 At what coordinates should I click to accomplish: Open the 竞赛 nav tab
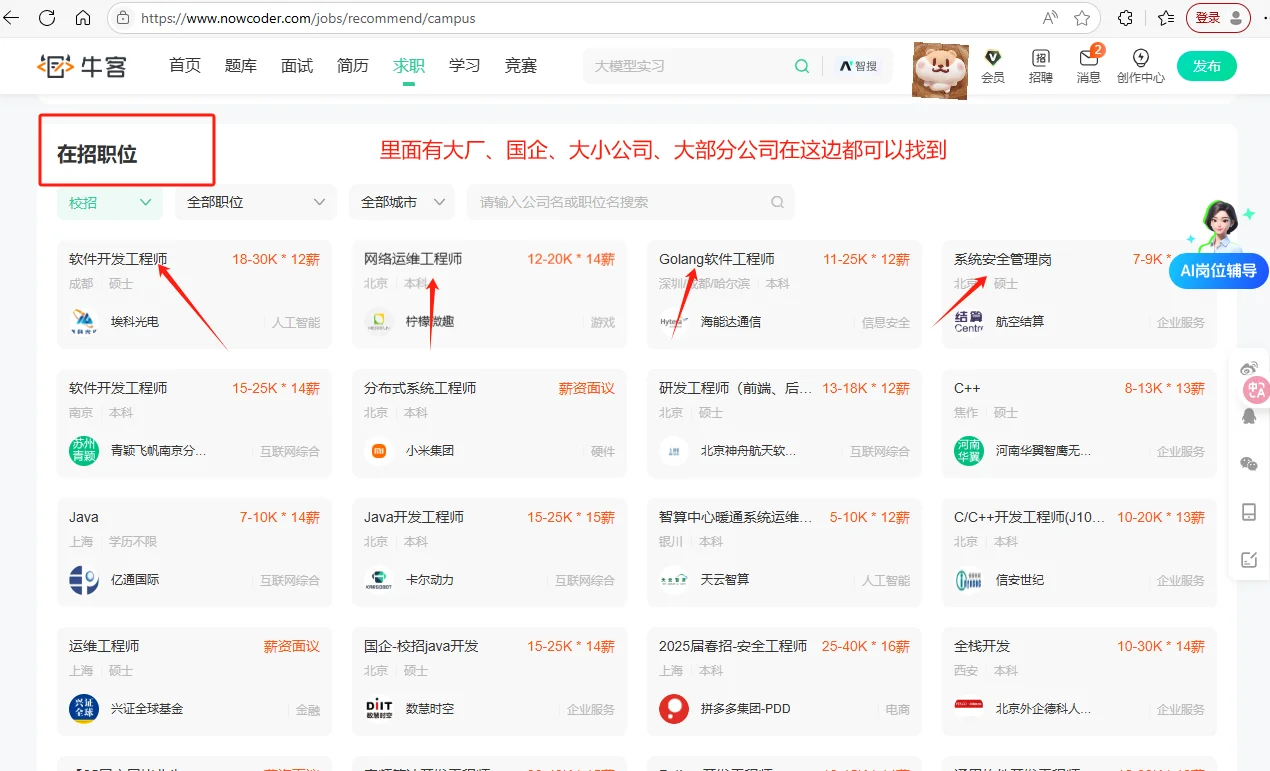coord(521,66)
